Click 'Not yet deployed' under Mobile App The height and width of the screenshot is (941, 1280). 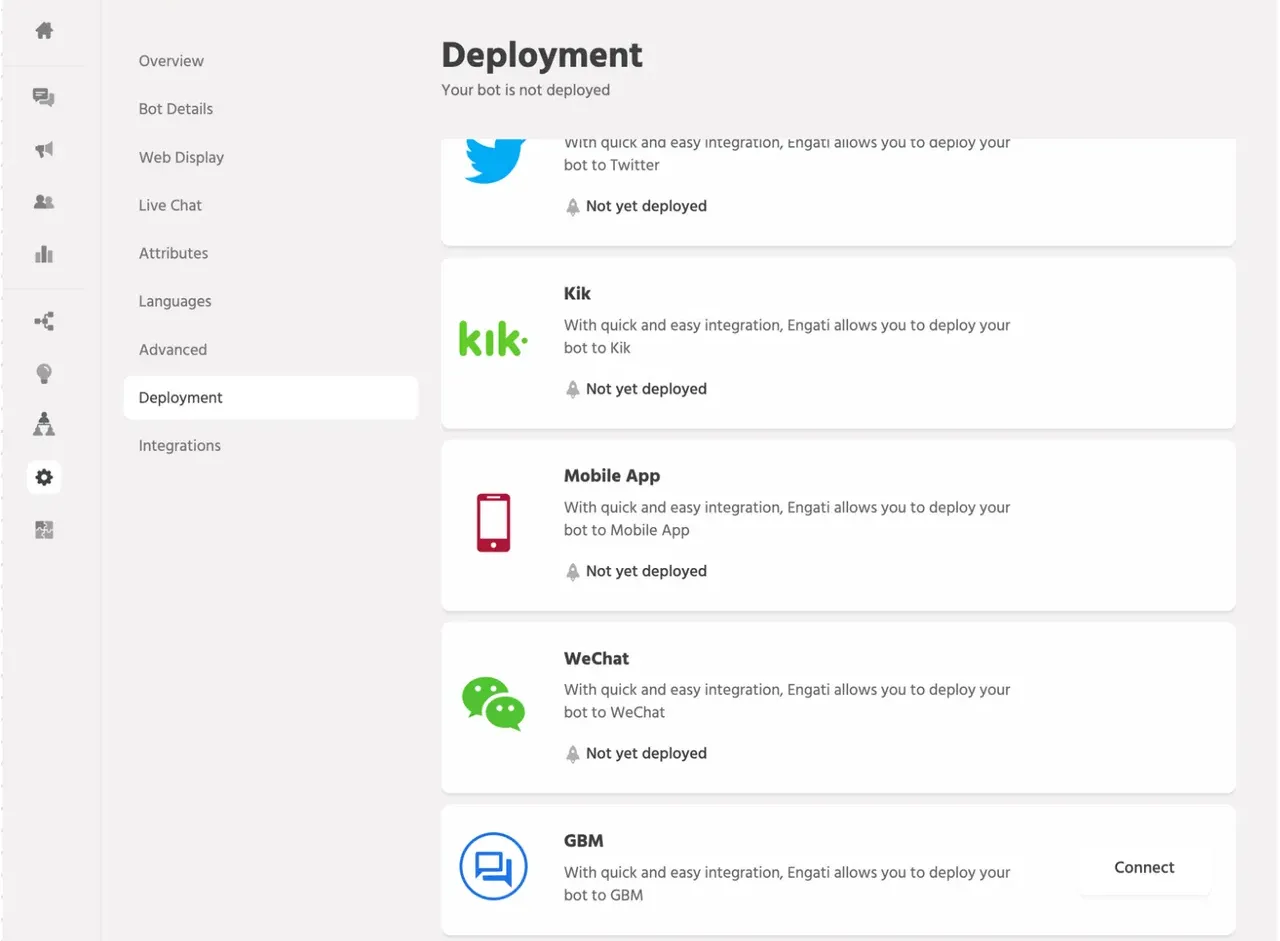646,572
